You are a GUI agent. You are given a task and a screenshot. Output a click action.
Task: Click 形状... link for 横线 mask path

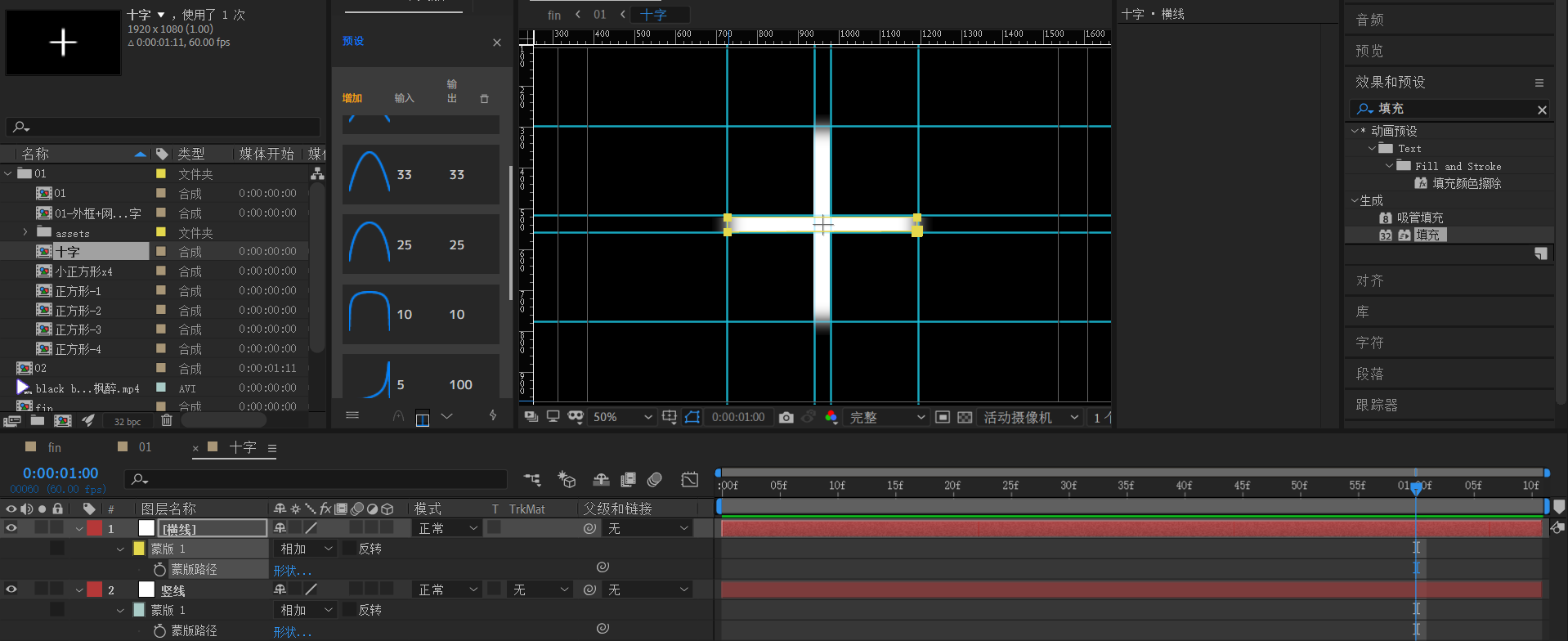(x=293, y=571)
